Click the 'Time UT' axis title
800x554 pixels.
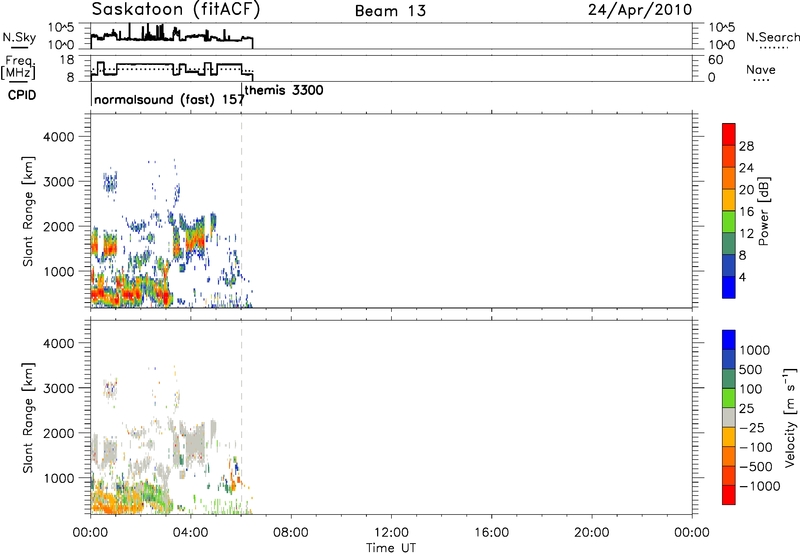click(x=391, y=548)
